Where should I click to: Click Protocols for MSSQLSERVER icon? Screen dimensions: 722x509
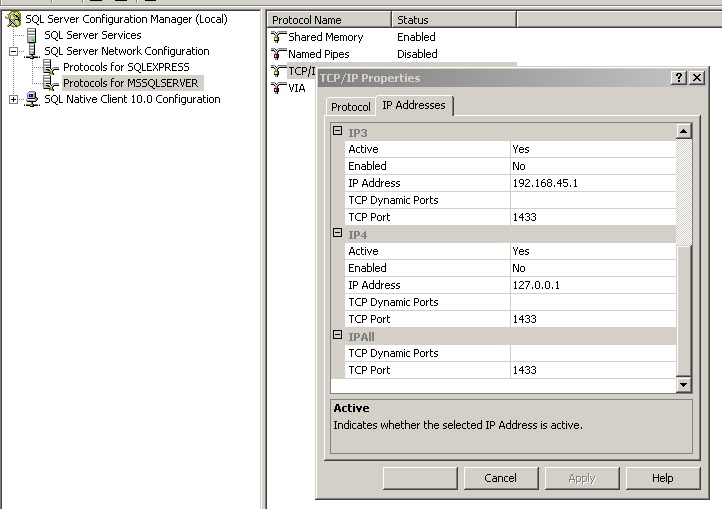(x=51, y=83)
